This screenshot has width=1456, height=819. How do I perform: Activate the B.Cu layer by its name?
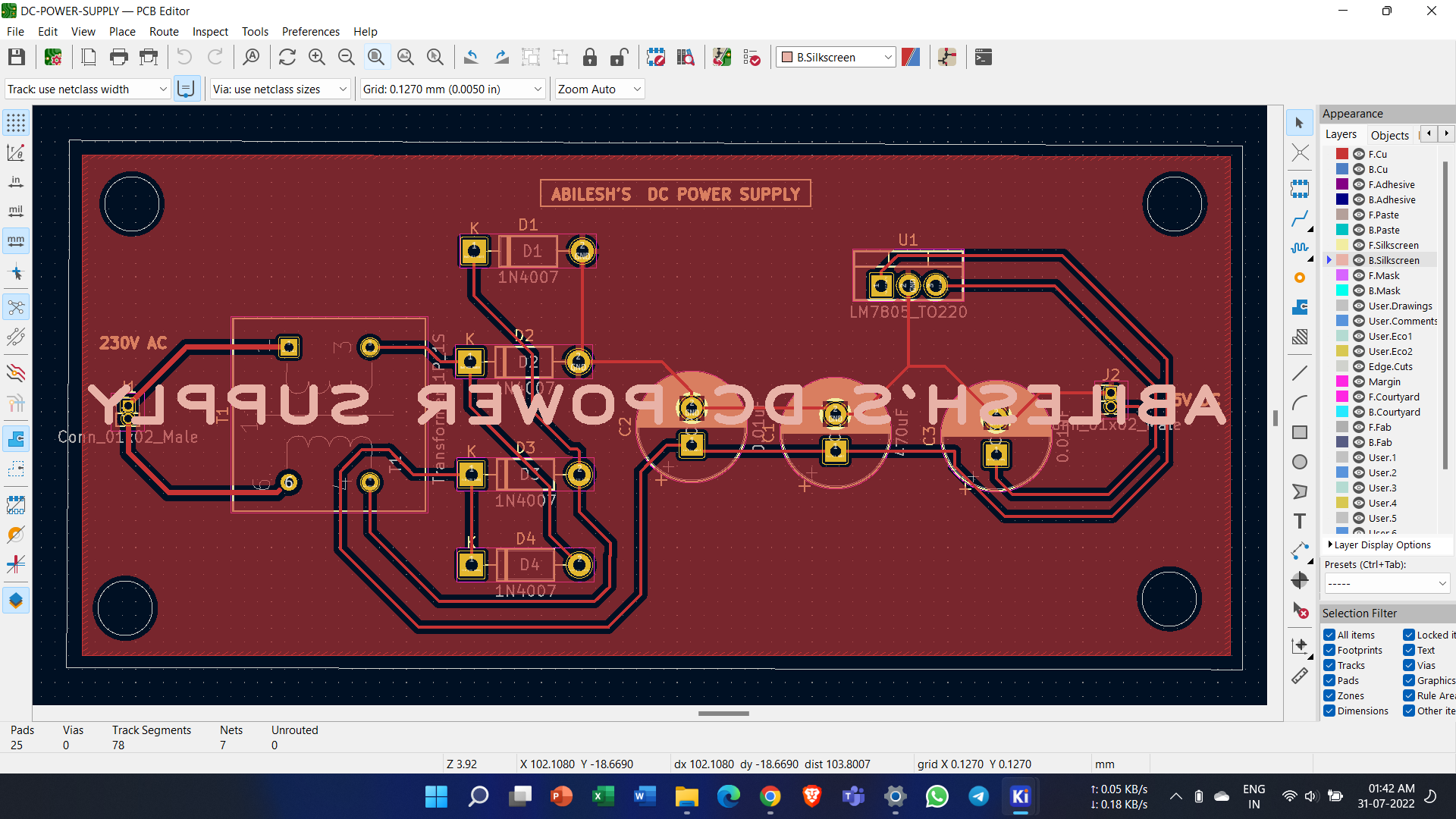tap(1379, 168)
